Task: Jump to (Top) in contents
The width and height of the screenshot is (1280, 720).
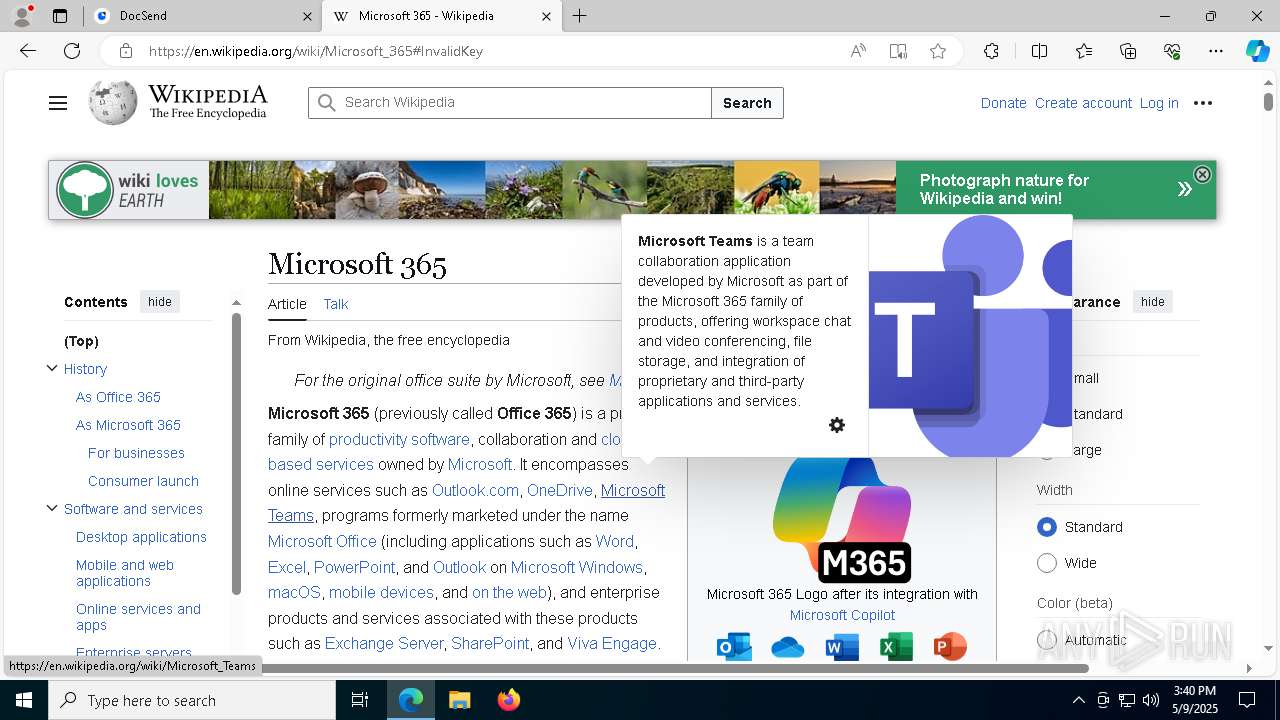Action: (81, 341)
